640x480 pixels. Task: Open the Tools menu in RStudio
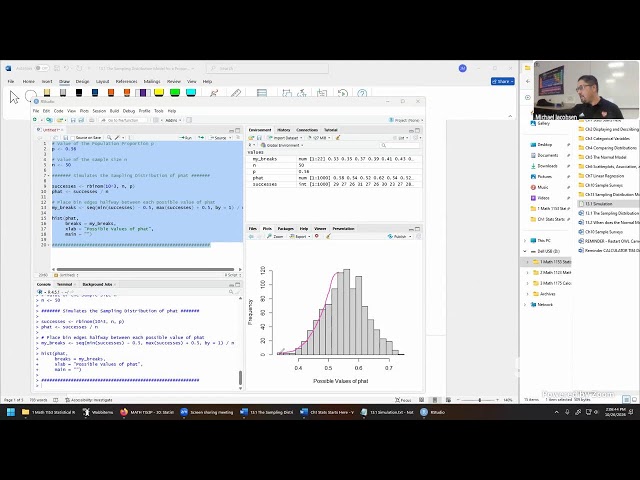point(159,111)
